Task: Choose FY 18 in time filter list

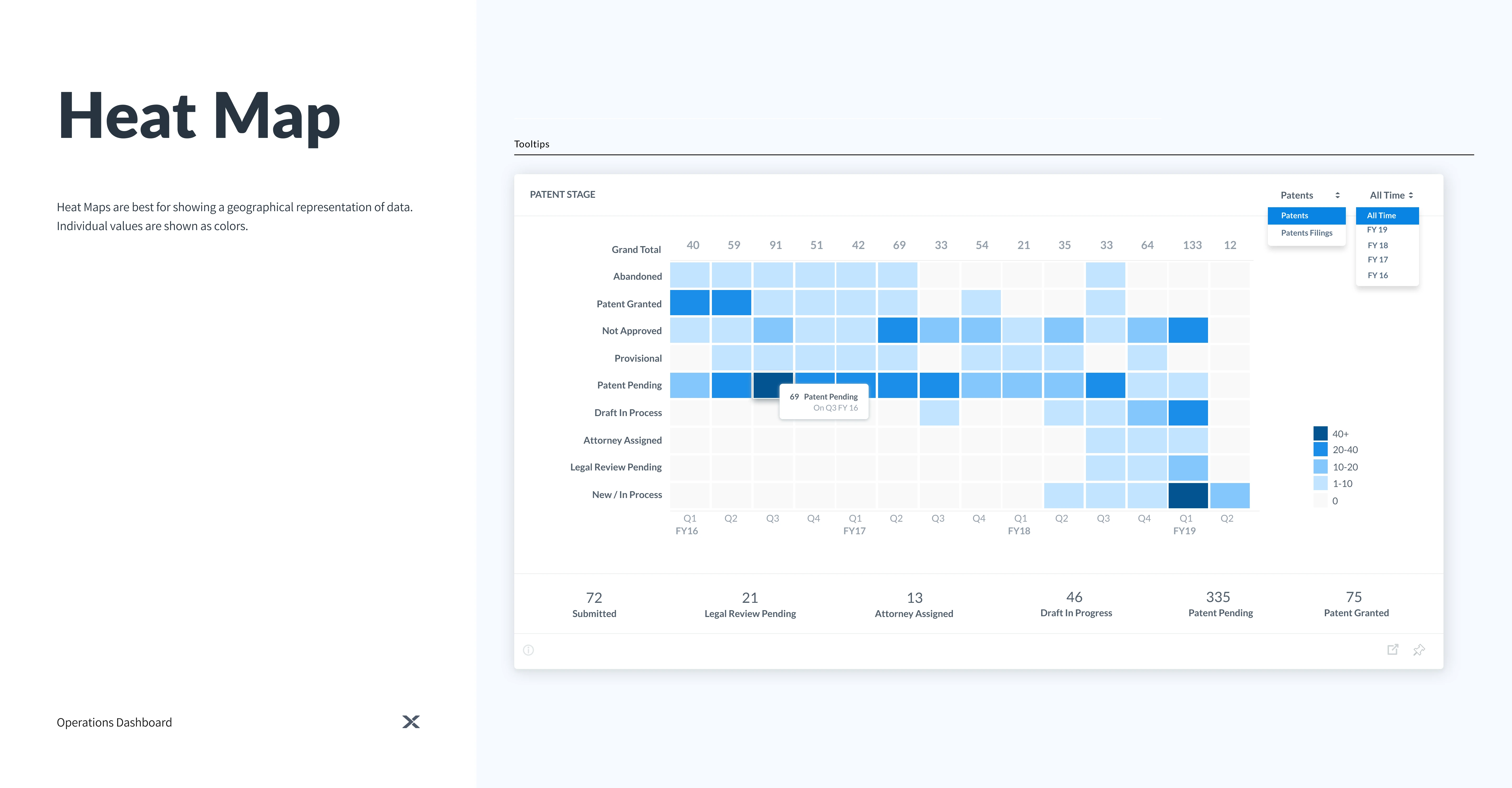Action: 1378,245
